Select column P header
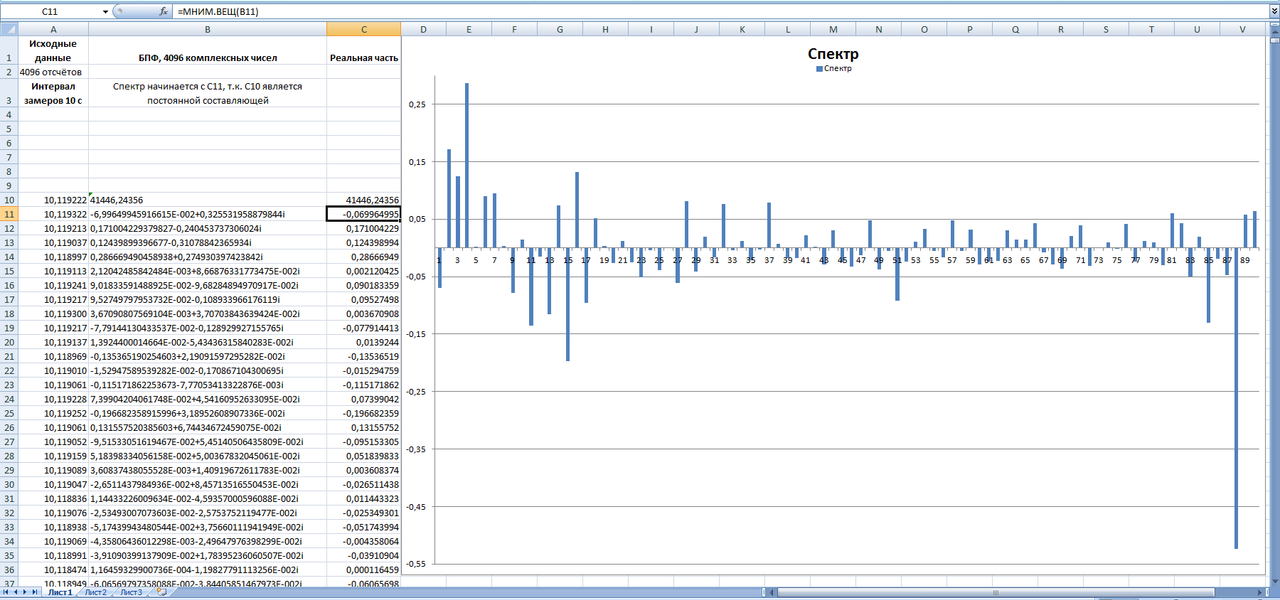Image resolution: width=1280 pixels, height=600 pixels. tap(969, 29)
